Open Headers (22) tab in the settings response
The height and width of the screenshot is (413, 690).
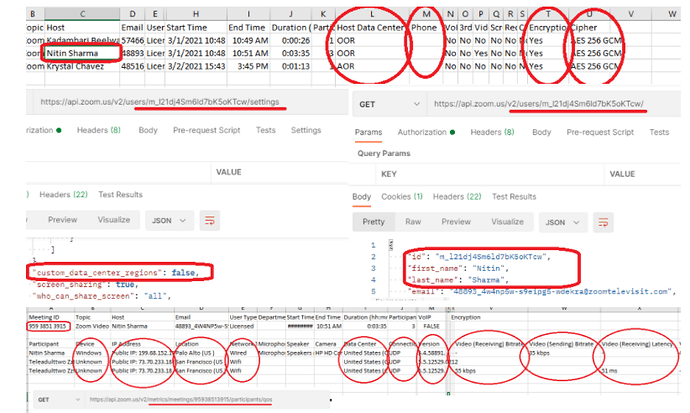pos(63,195)
